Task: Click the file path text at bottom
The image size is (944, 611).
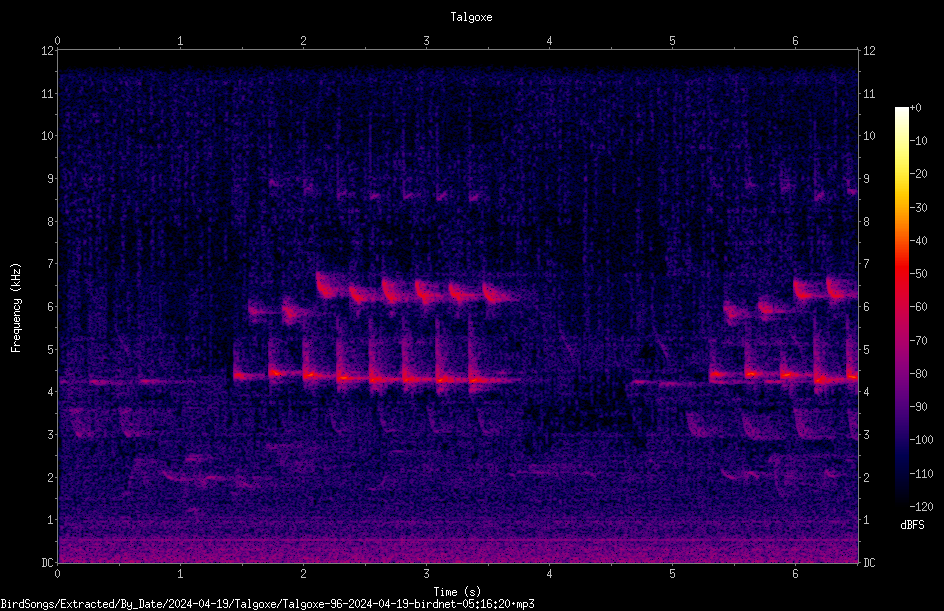Action: tap(267, 604)
